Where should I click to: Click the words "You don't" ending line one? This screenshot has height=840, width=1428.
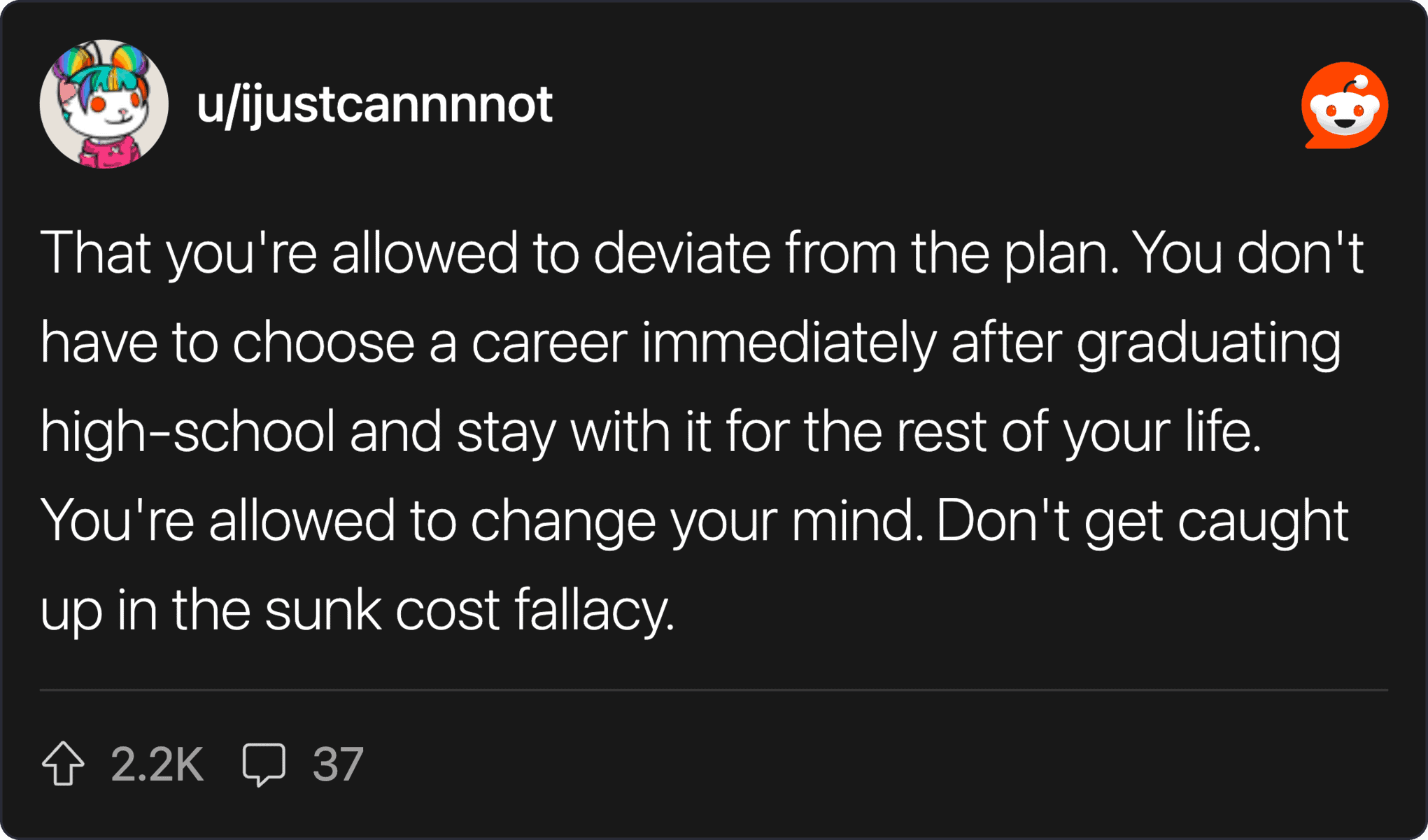(1247, 252)
